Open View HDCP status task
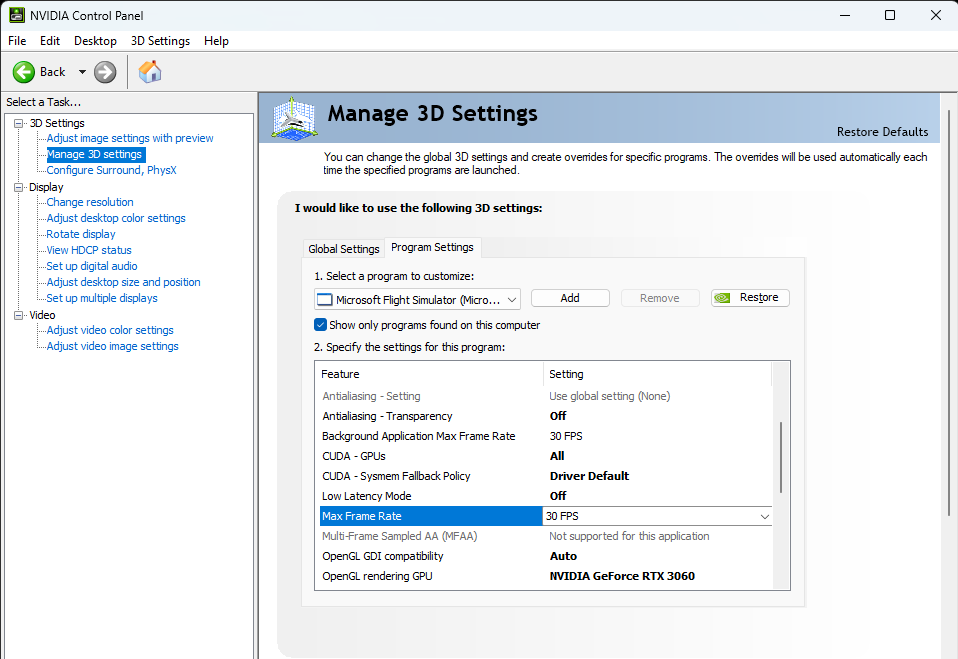Image resolution: width=958 pixels, height=659 pixels. pyautogui.click(x=89, y=250)
